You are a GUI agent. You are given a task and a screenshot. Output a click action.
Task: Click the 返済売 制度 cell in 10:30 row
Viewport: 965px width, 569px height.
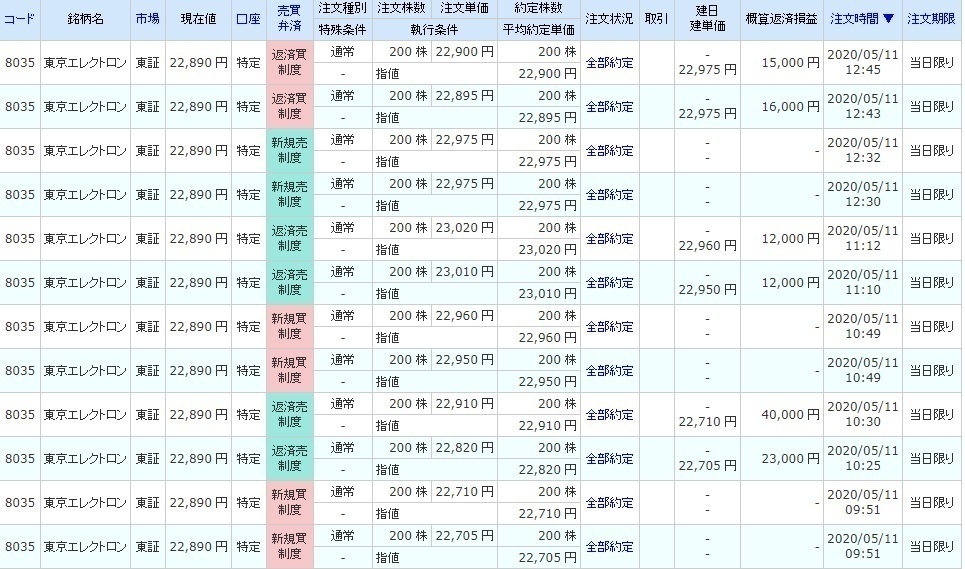click(x=289, y=415)
